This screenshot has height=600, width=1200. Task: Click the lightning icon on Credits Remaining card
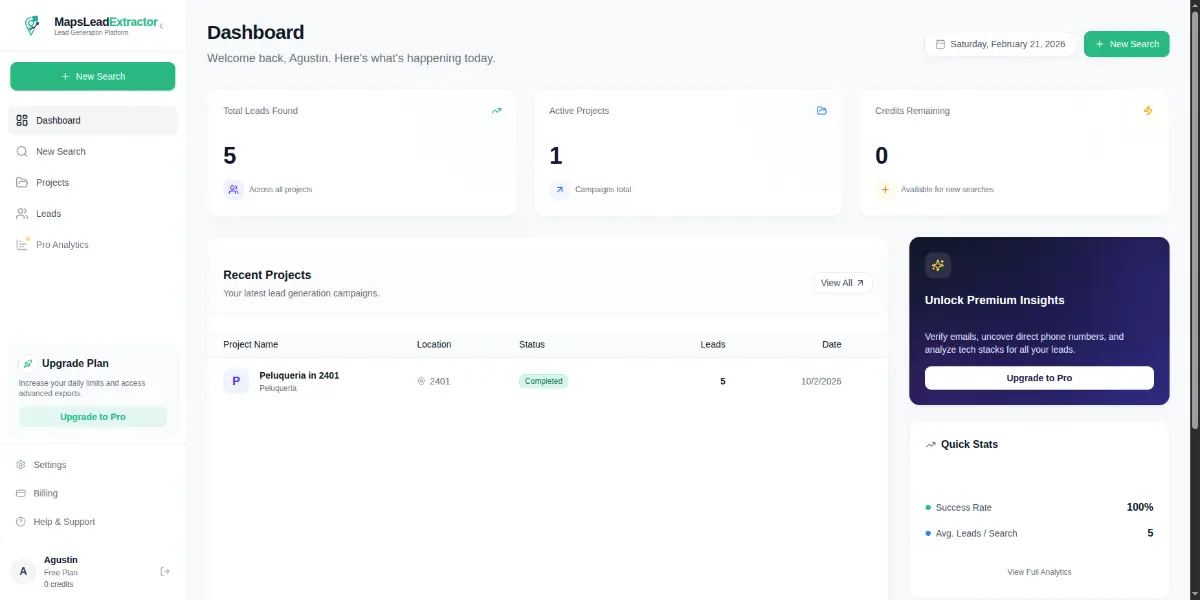coord(1148,111)
